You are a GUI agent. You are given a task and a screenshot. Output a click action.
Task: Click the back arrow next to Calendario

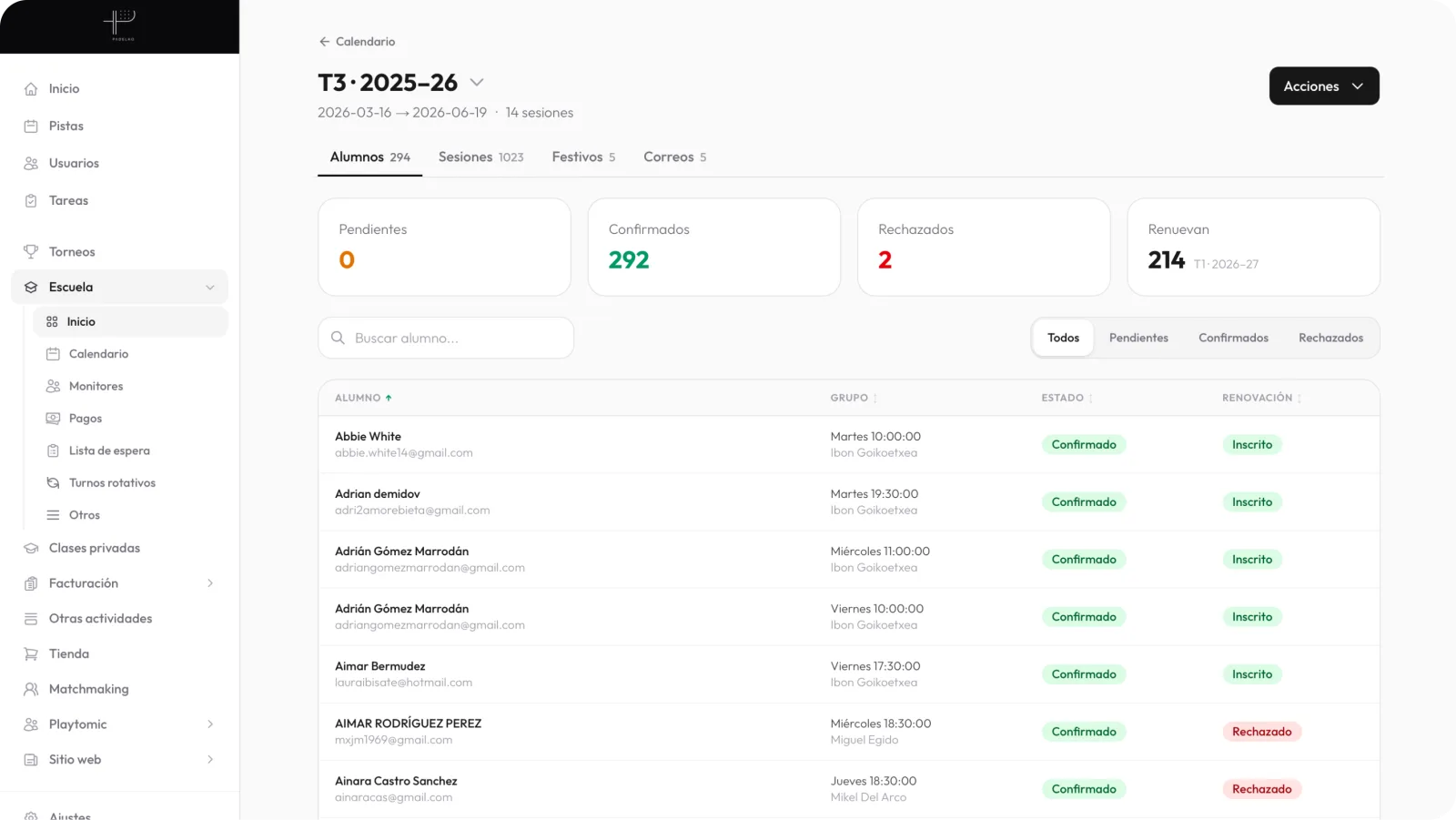[x=324, y=42]
